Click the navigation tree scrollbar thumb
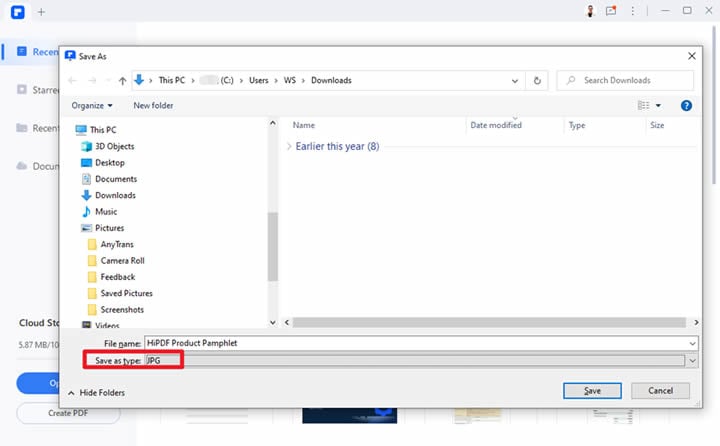 (273, 247)
